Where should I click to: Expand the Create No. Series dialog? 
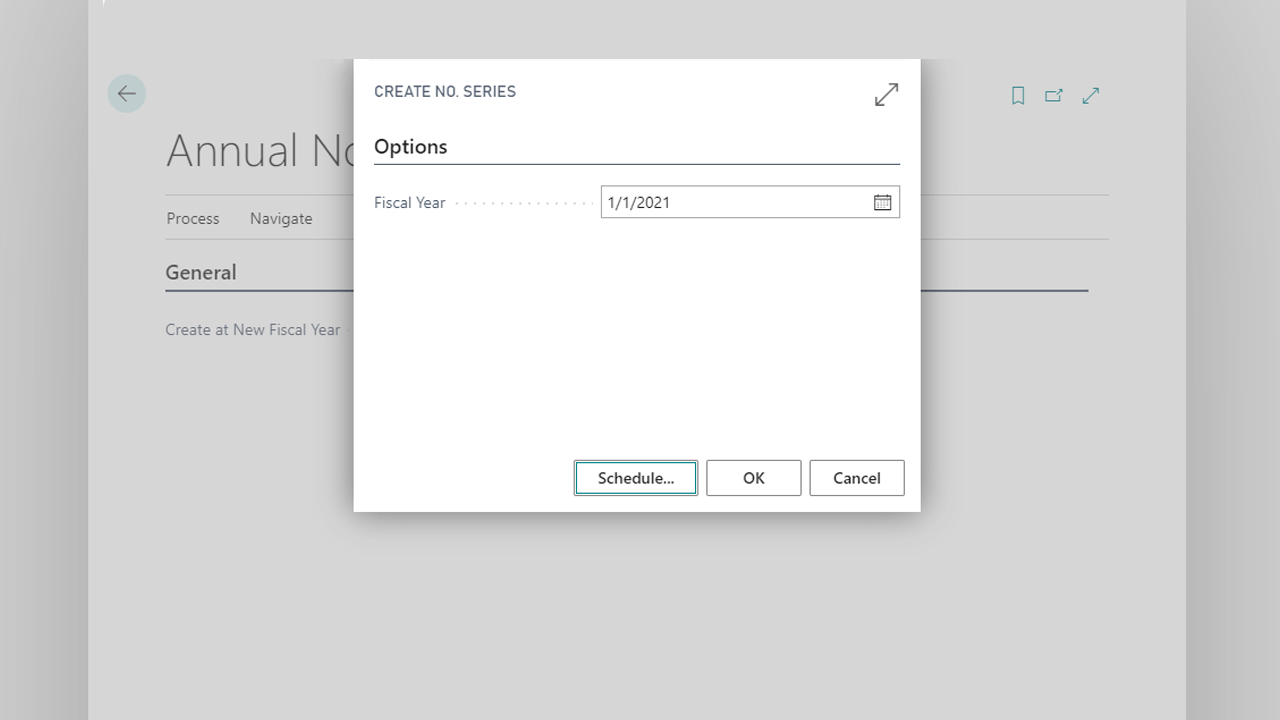click(x=886, y=95)
